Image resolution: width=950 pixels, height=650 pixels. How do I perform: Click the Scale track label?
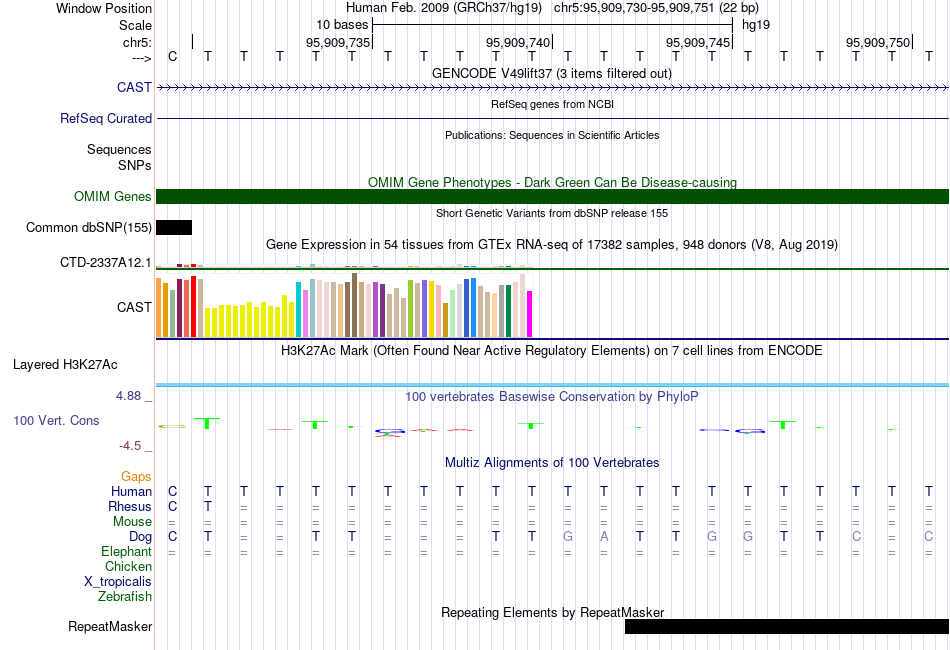(135, 25)
